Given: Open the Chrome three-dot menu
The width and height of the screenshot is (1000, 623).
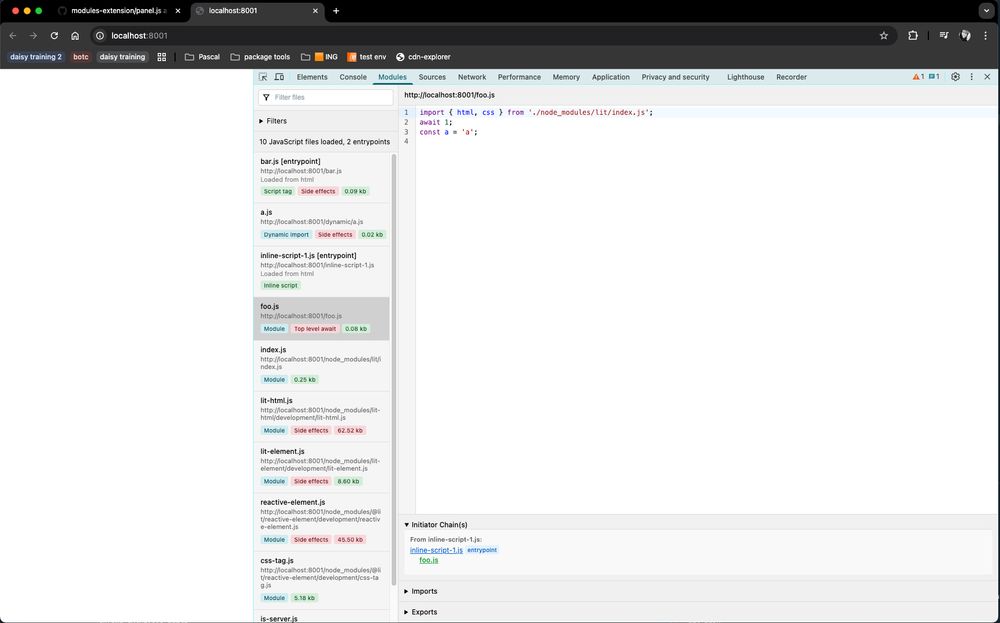Looking at the screenshot, I should tap(985, 36).
